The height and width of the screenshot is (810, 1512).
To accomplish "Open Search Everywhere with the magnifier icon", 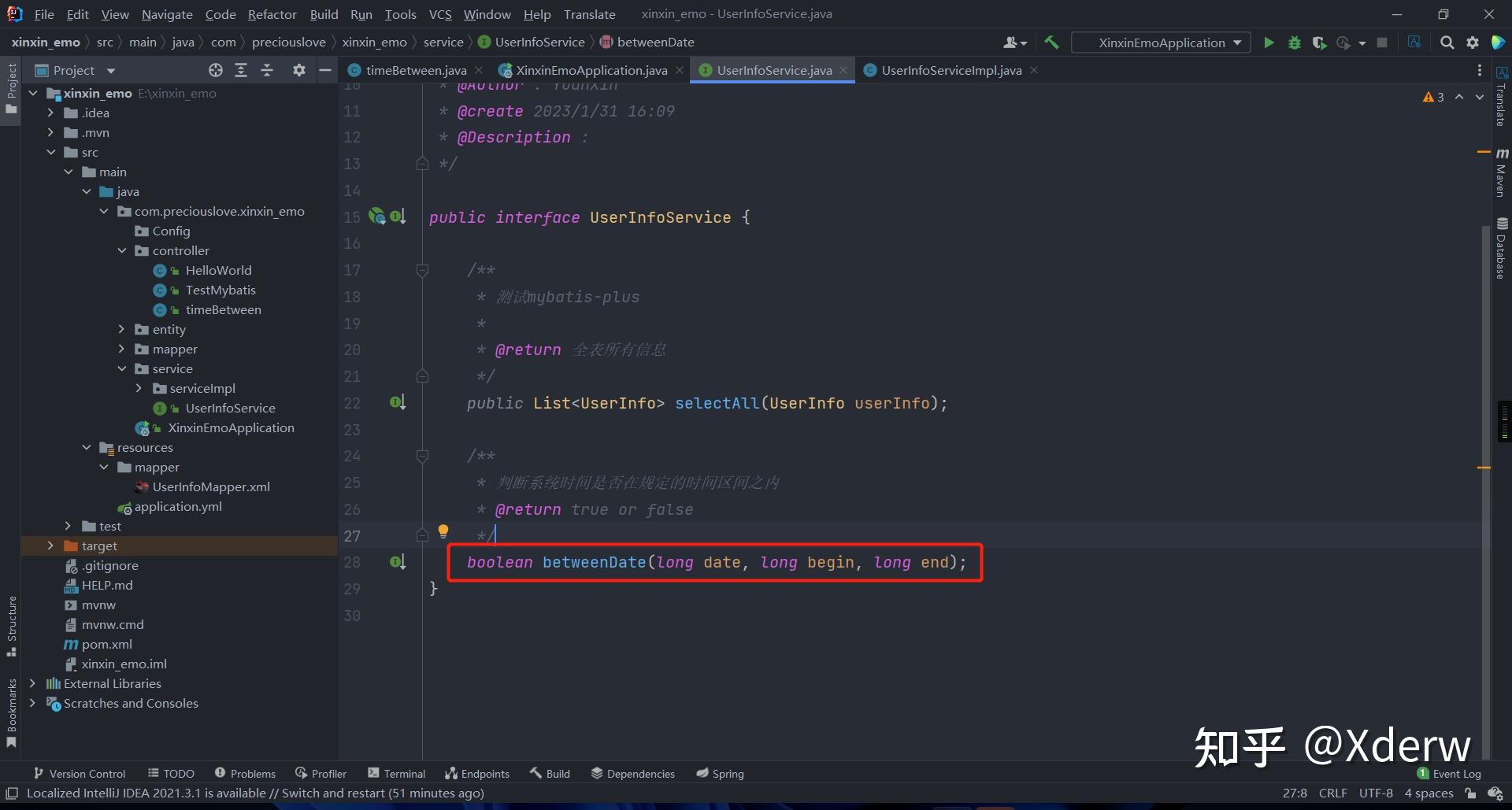I will tap(1447, 43).
